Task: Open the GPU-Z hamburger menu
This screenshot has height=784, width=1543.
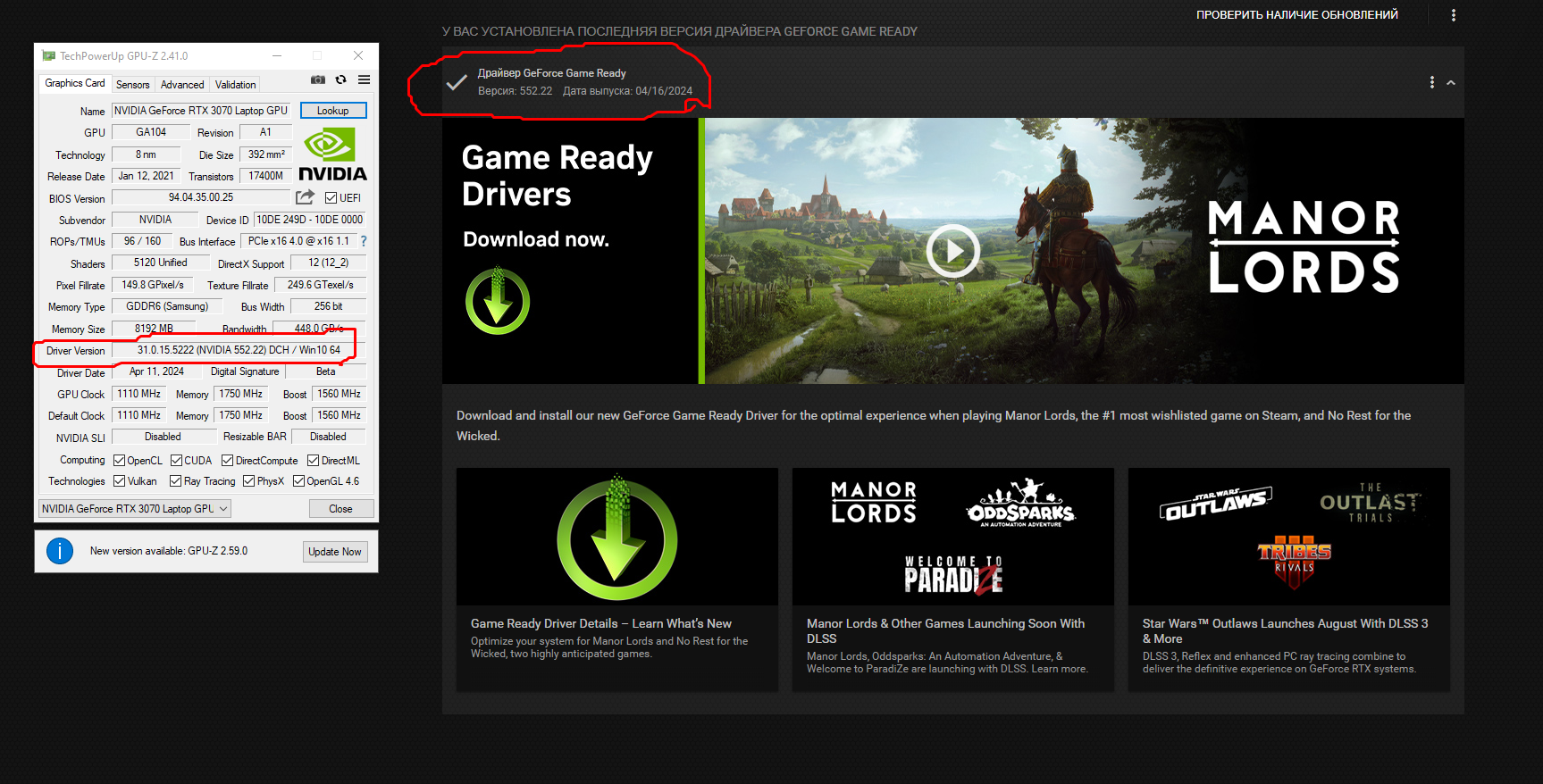Action: tap(364, 79)
